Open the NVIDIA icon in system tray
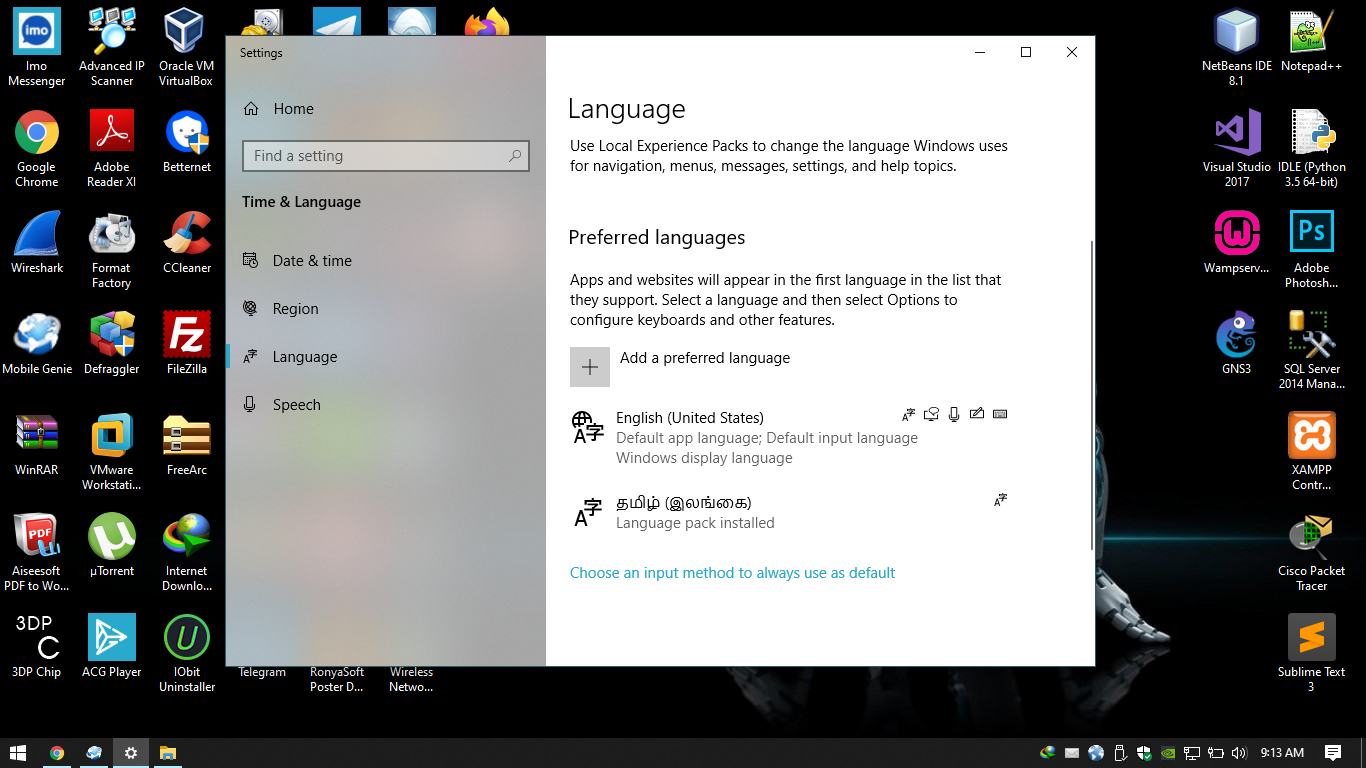 [1167, 752]
